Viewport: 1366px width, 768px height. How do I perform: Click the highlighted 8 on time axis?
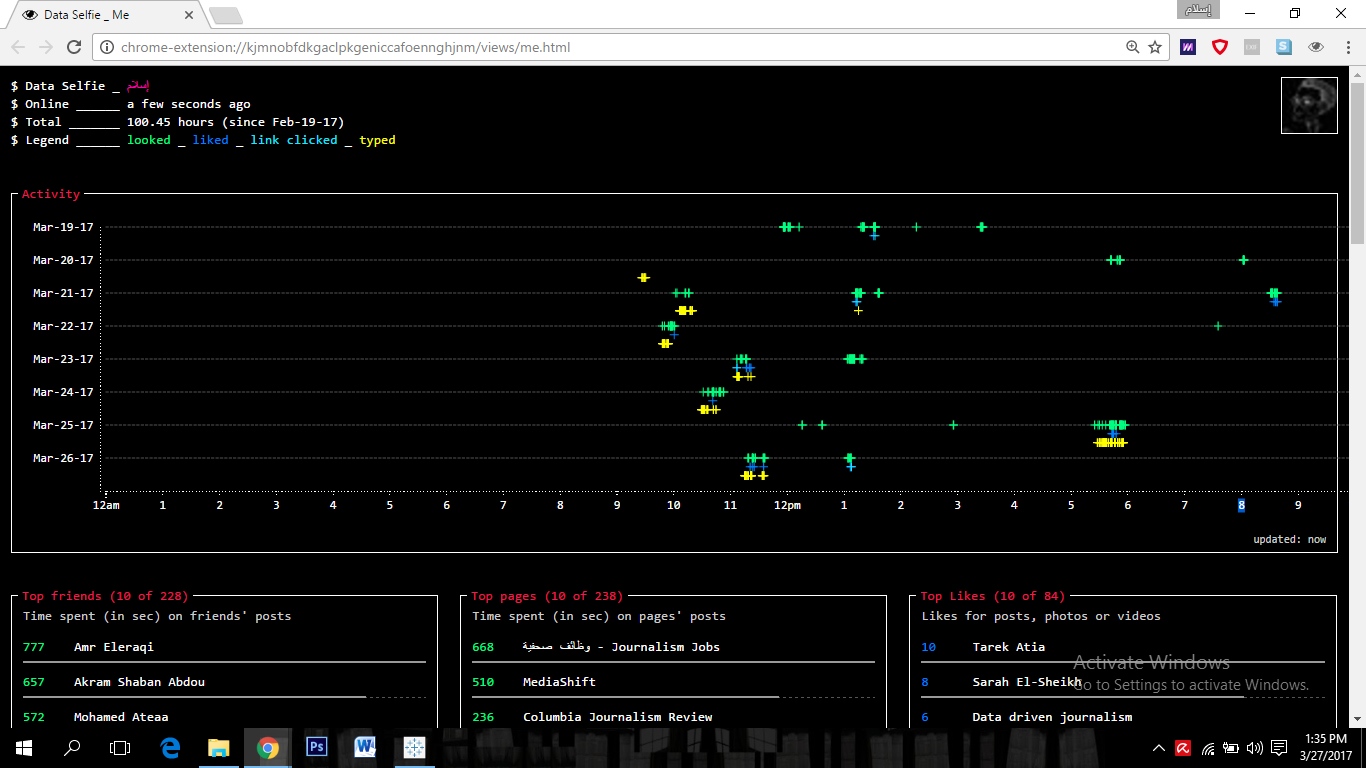(x=1242, y=505)
